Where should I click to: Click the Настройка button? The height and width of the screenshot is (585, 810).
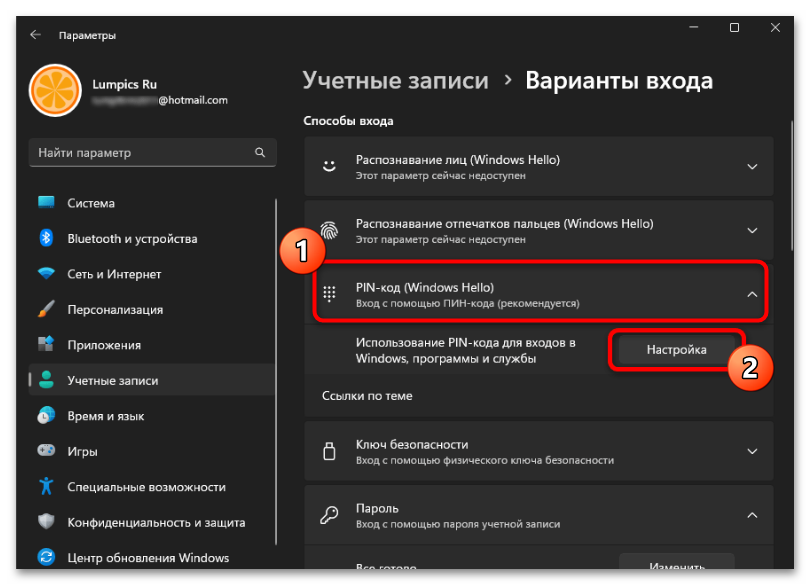point(676,350)
